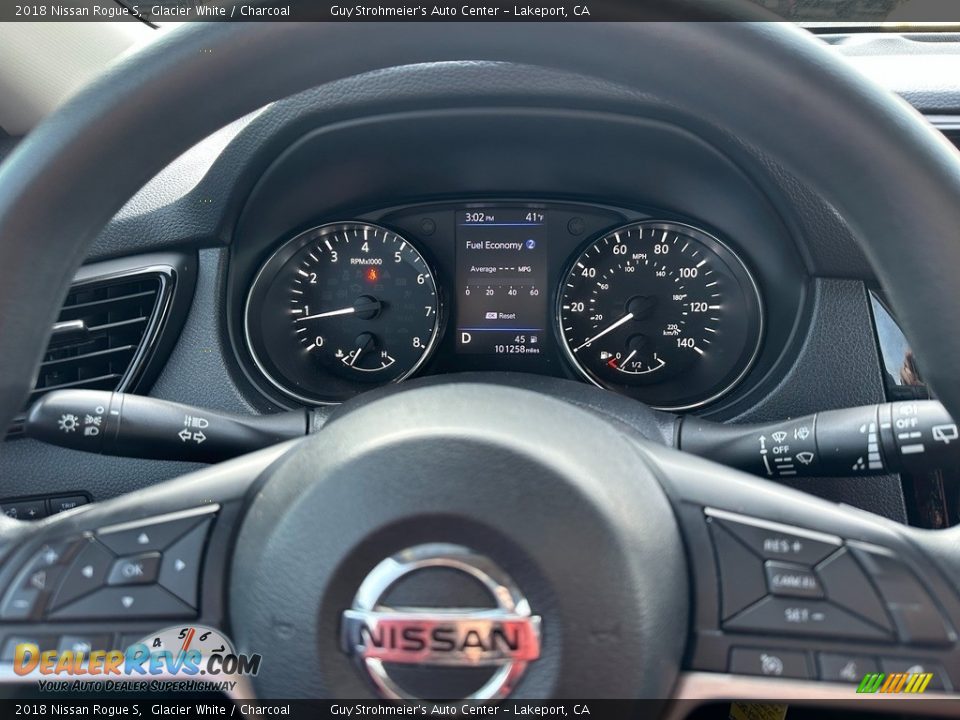Click the 45 trip value above the odometer
Viewport: 960px width, 720px height.
(x=520, y=339)
